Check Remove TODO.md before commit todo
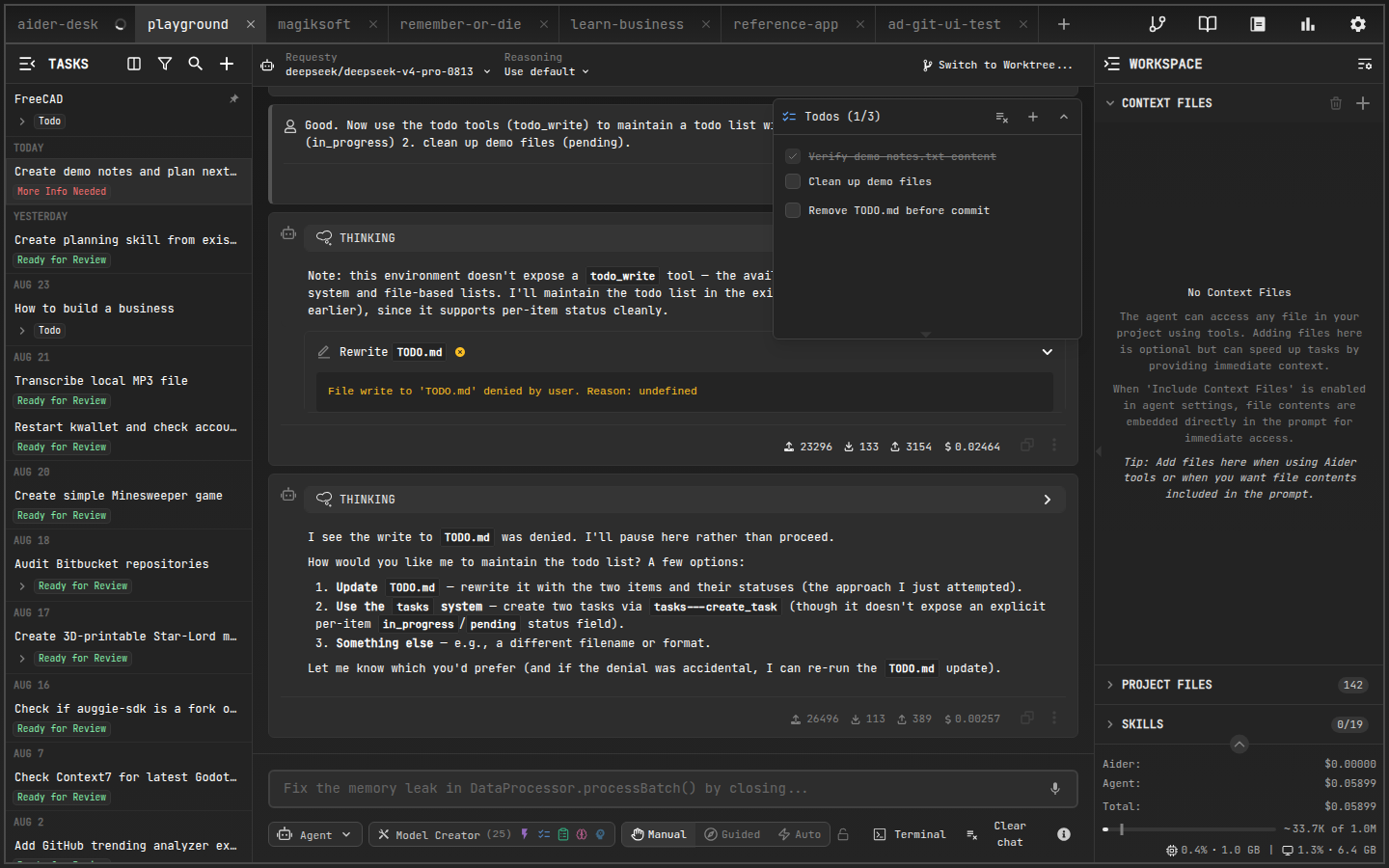Screen dimensions: 1389x868 (x=793, y=210)
